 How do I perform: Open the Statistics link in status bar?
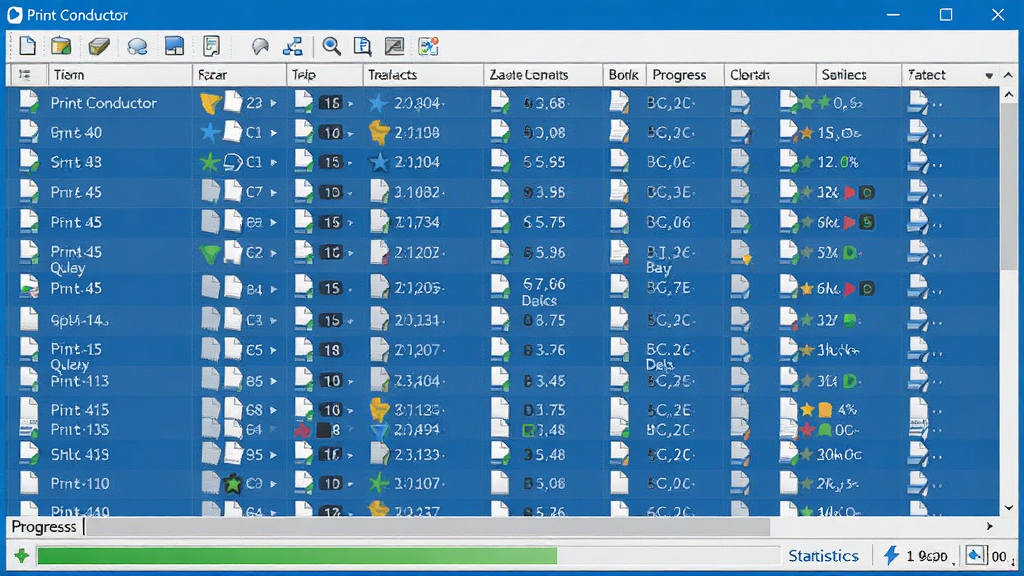coord(823,556)
